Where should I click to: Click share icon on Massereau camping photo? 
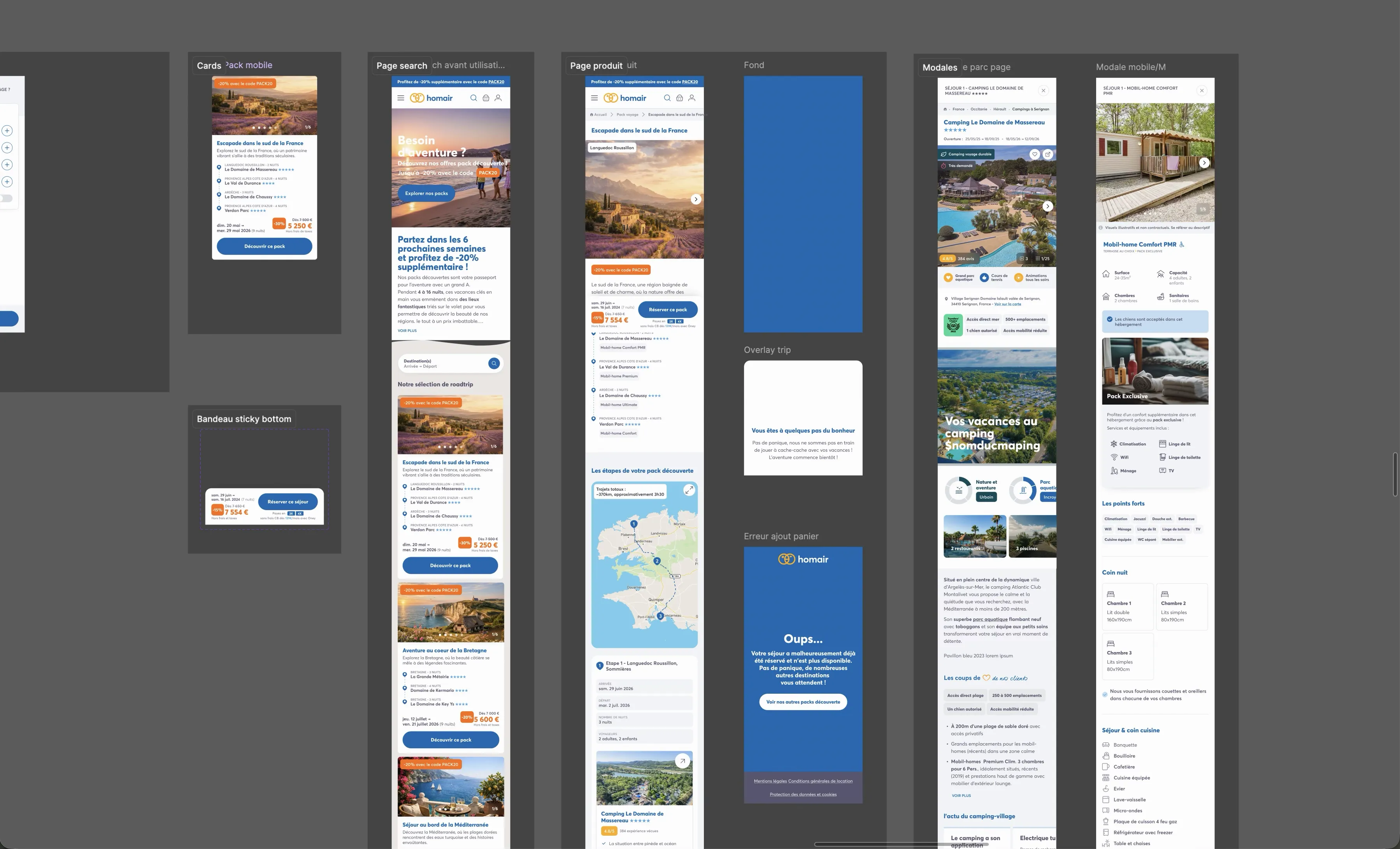(x=1048, y=154)
